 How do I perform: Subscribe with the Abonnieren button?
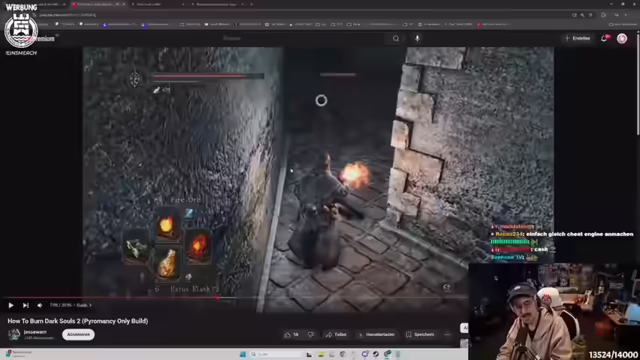pyautogui.click(x=78, y=334)
